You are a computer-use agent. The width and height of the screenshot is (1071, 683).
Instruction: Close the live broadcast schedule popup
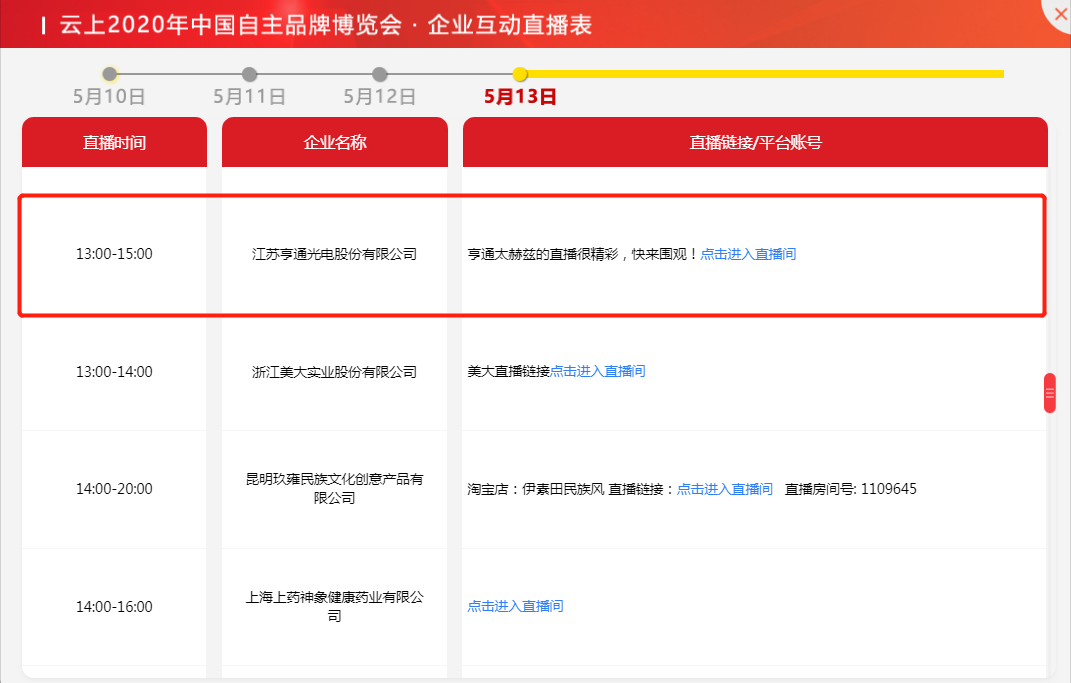(1060, 14)
